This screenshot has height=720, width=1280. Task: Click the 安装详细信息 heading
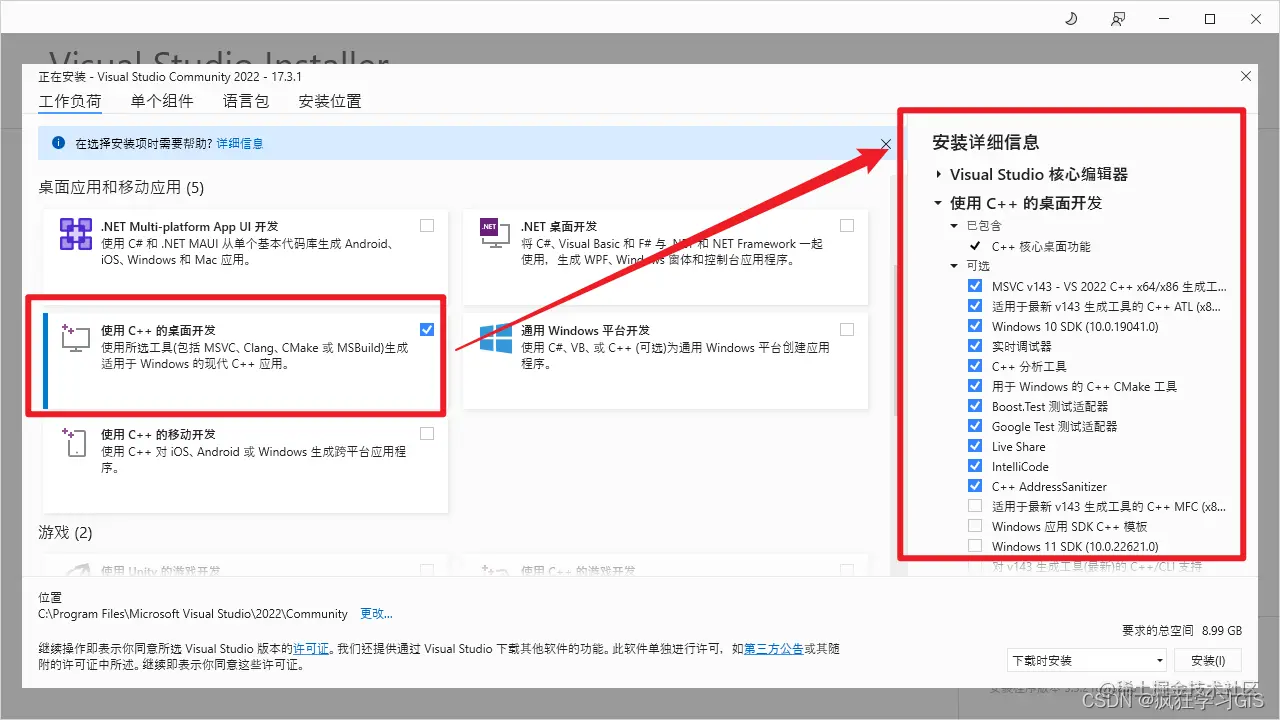pos(985,142)
